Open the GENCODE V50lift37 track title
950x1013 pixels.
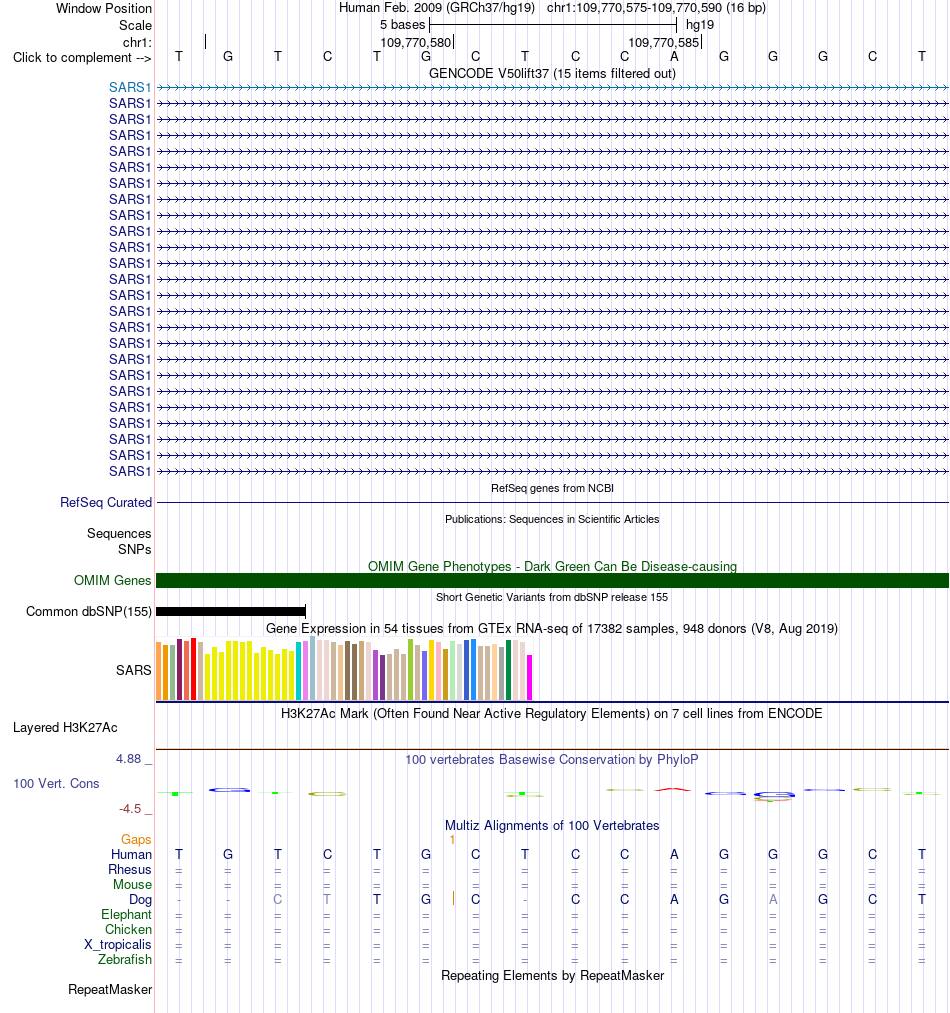click(x=552, y=74)
